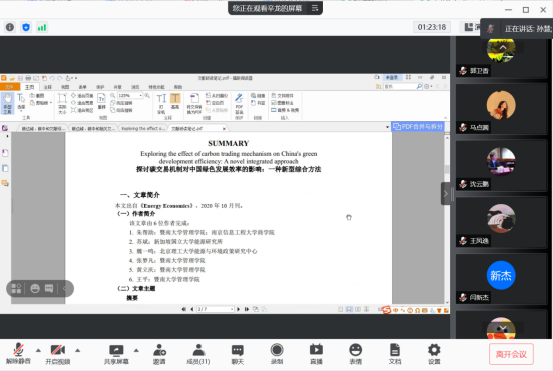Start sharing with 共享屏幕 icon

coord(116,353)
